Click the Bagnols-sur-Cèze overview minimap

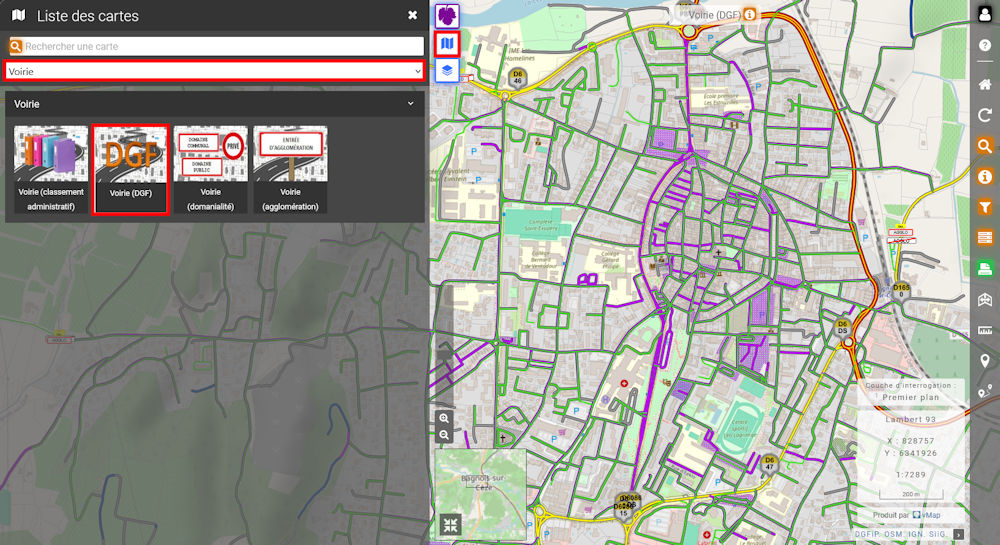point(481,495)
